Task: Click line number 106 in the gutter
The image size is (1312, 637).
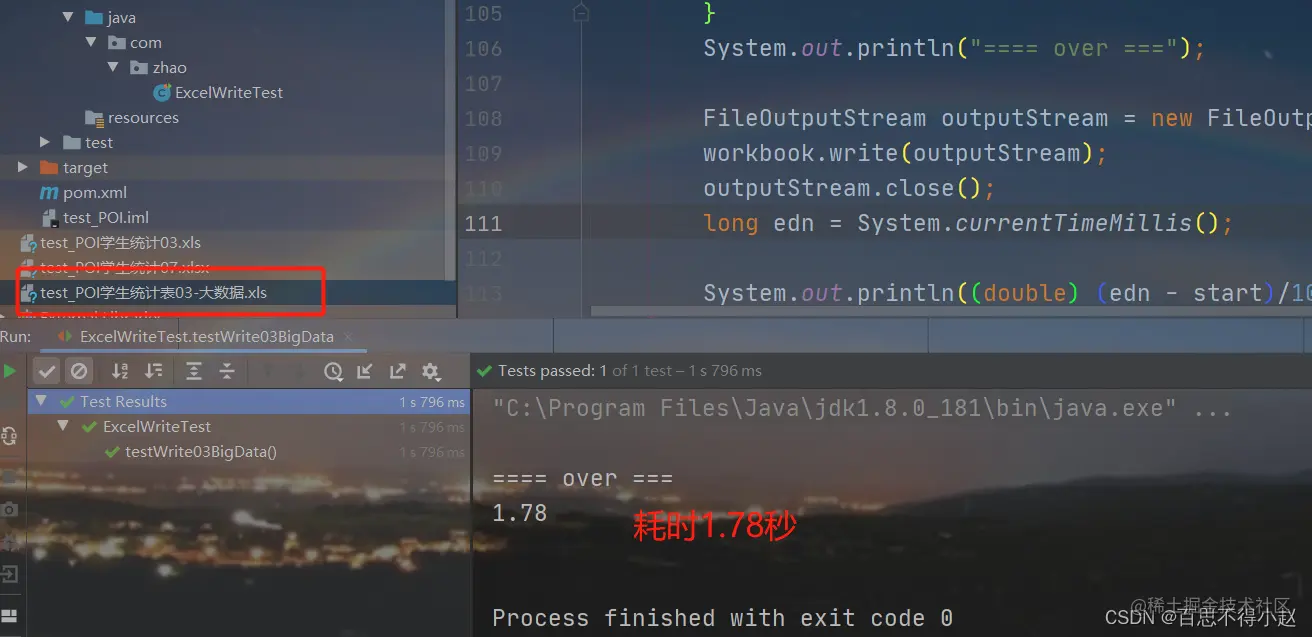Action: [483, 48]
